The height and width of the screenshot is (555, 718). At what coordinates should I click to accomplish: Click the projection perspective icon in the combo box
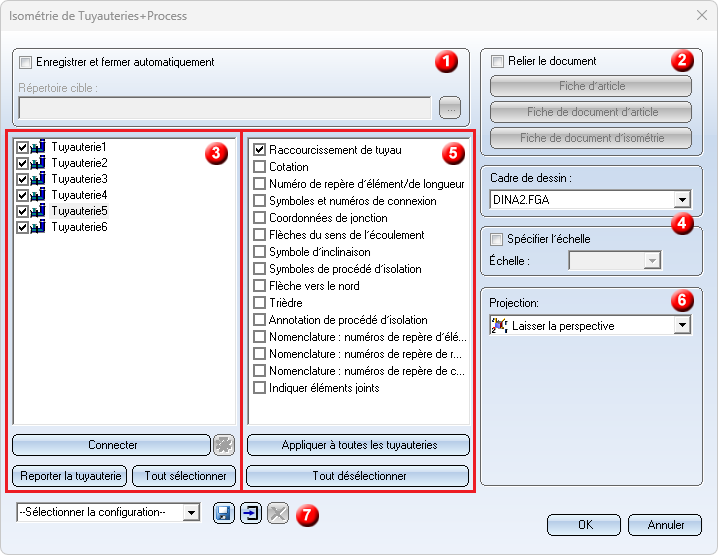click(x=500, y=326)
